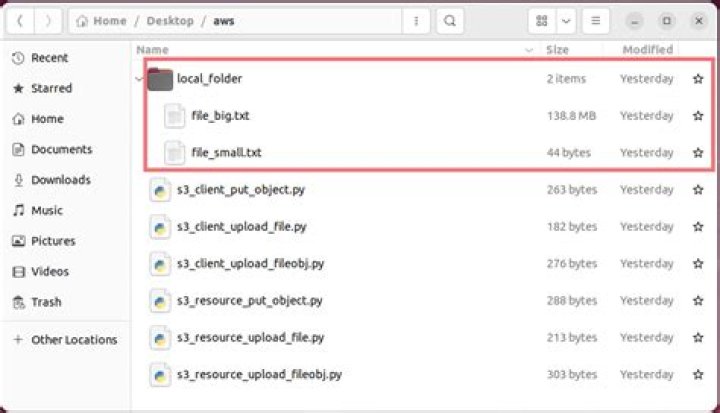
Task: Star the local_folder row
Action: pyautogui.click(x=698, y=79)
